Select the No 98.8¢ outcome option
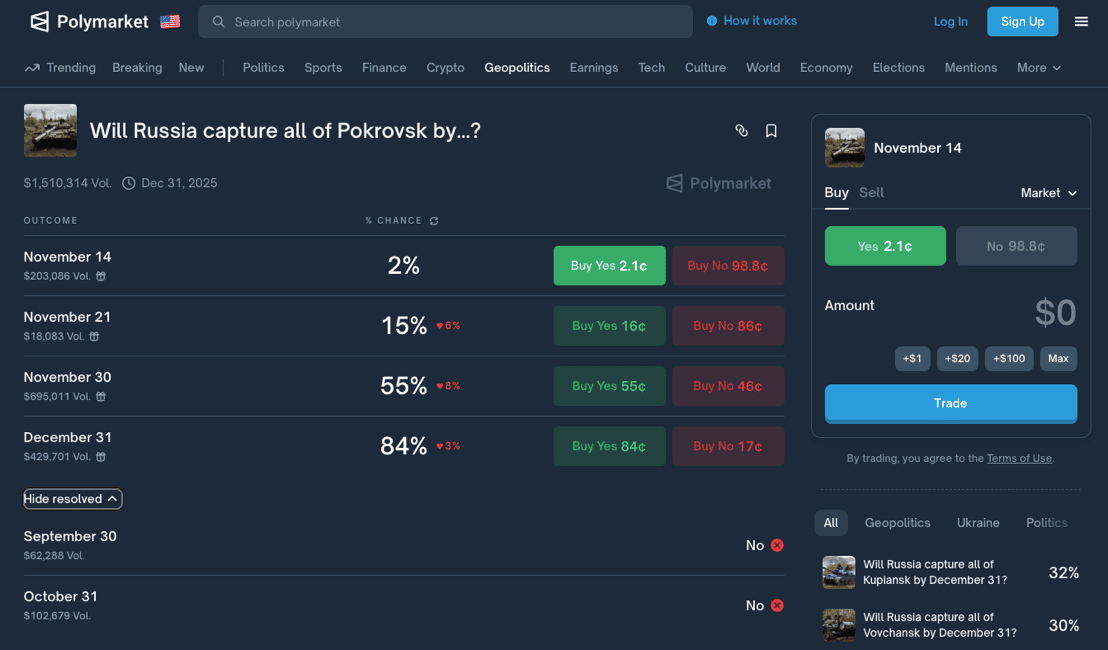This screenshot has width=1108, height=650. coord(1016,246)
